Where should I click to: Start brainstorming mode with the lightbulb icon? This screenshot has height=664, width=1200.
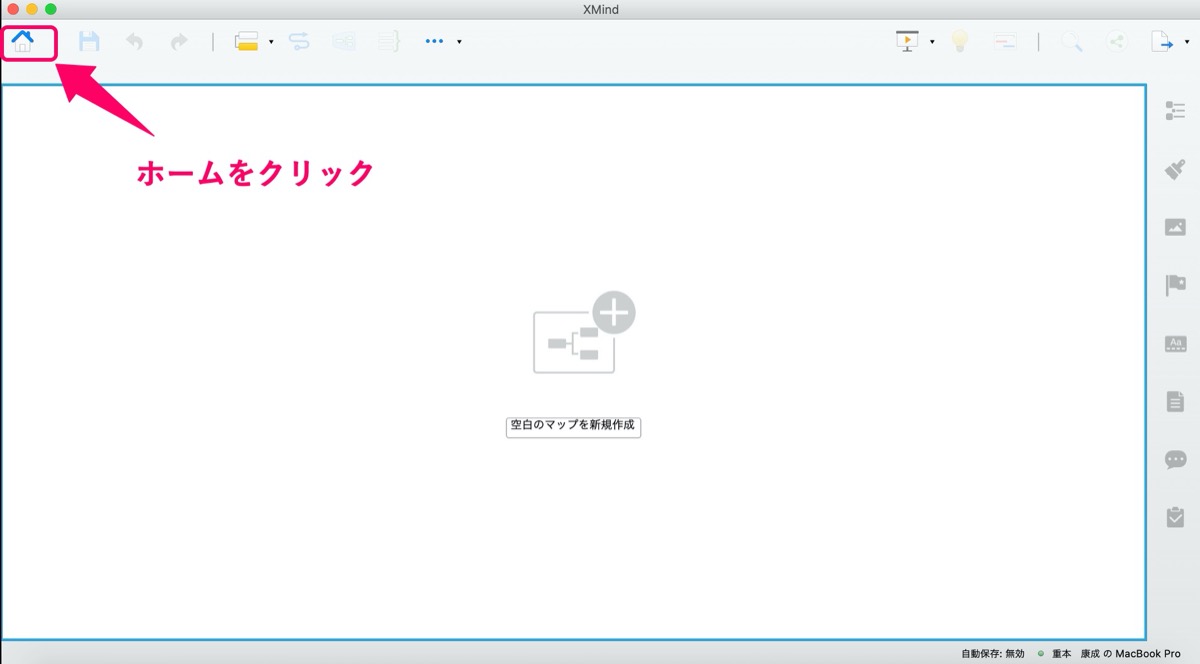[960, 41]
